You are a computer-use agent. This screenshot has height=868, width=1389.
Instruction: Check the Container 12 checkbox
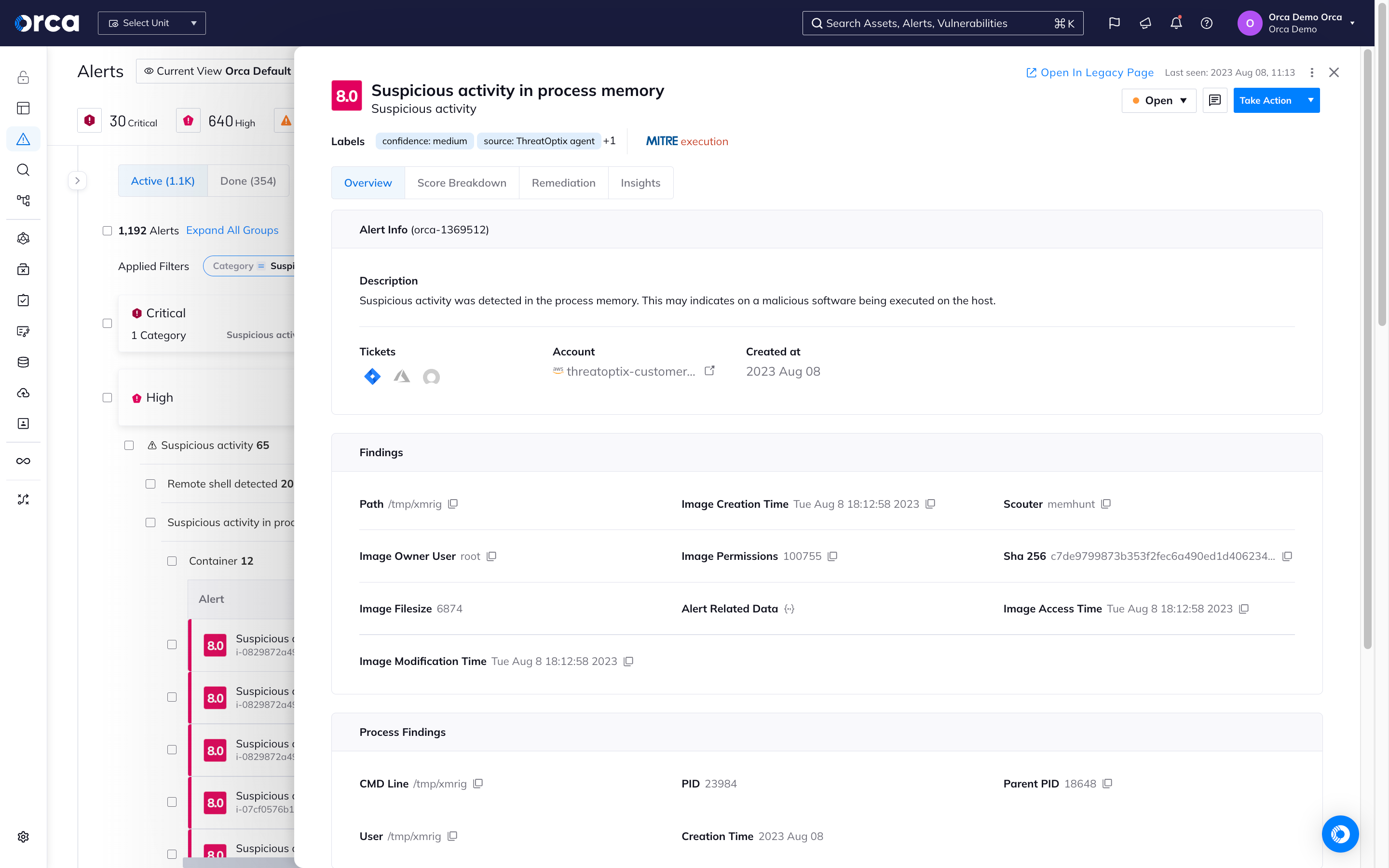click(172, 561)
